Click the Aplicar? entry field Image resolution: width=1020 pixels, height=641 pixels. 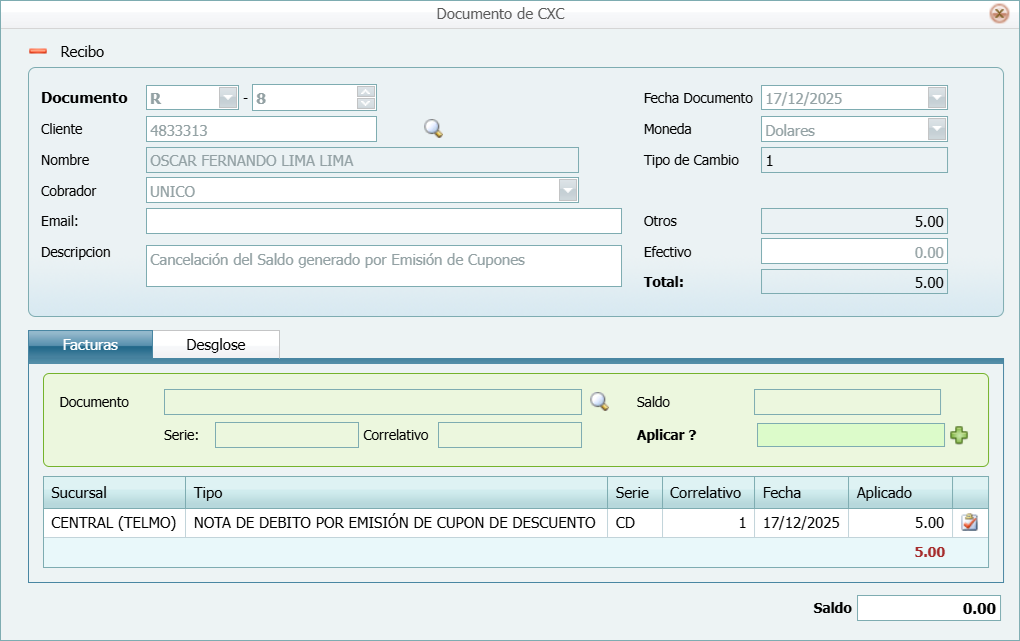coord(850,435)
